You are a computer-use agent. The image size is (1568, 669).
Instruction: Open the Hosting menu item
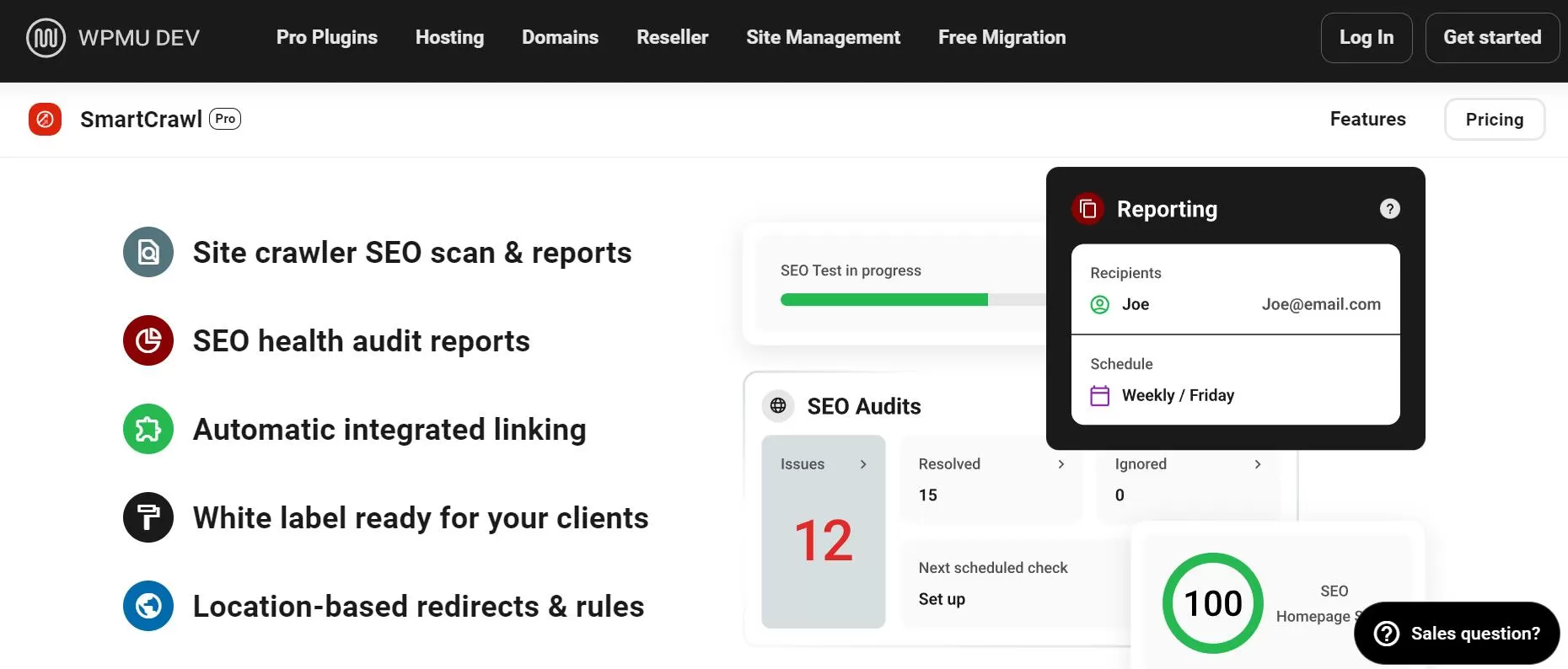coord(449,37)
